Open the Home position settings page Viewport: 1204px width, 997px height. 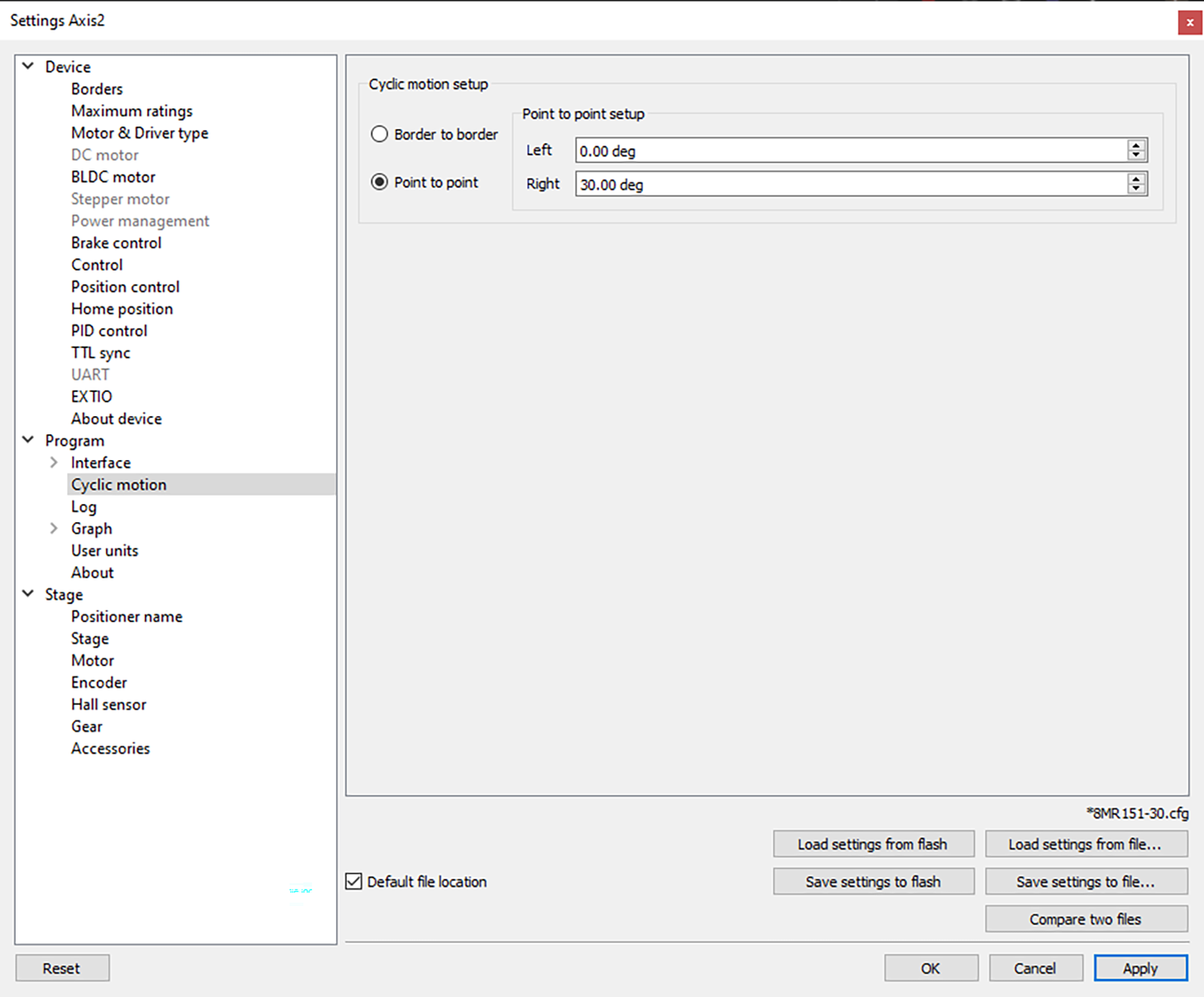click(122, 309)
